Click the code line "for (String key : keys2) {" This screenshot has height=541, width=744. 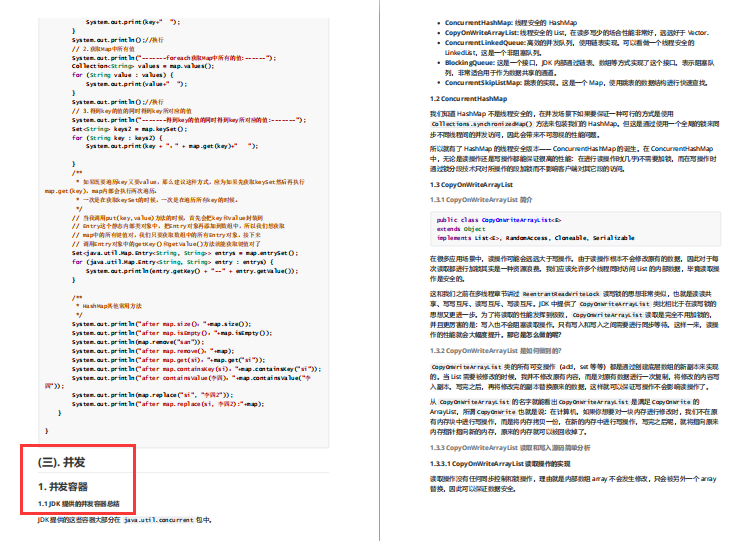(117, 138)
